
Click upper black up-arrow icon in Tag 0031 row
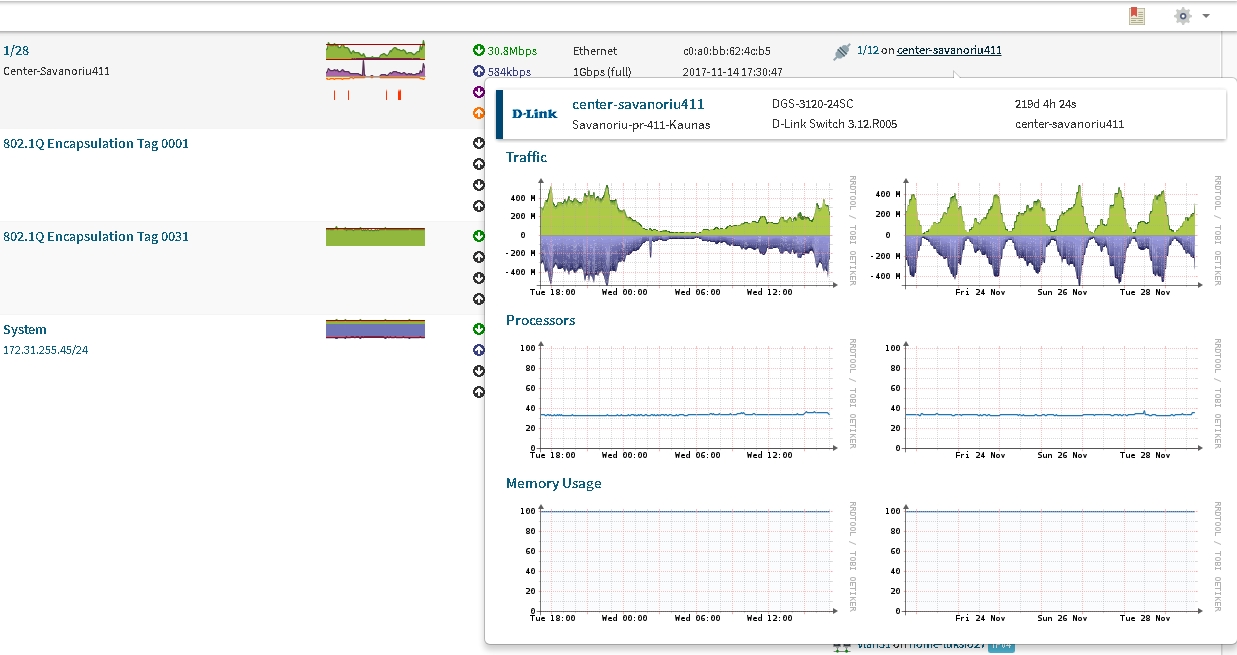(x=479, y=257)
